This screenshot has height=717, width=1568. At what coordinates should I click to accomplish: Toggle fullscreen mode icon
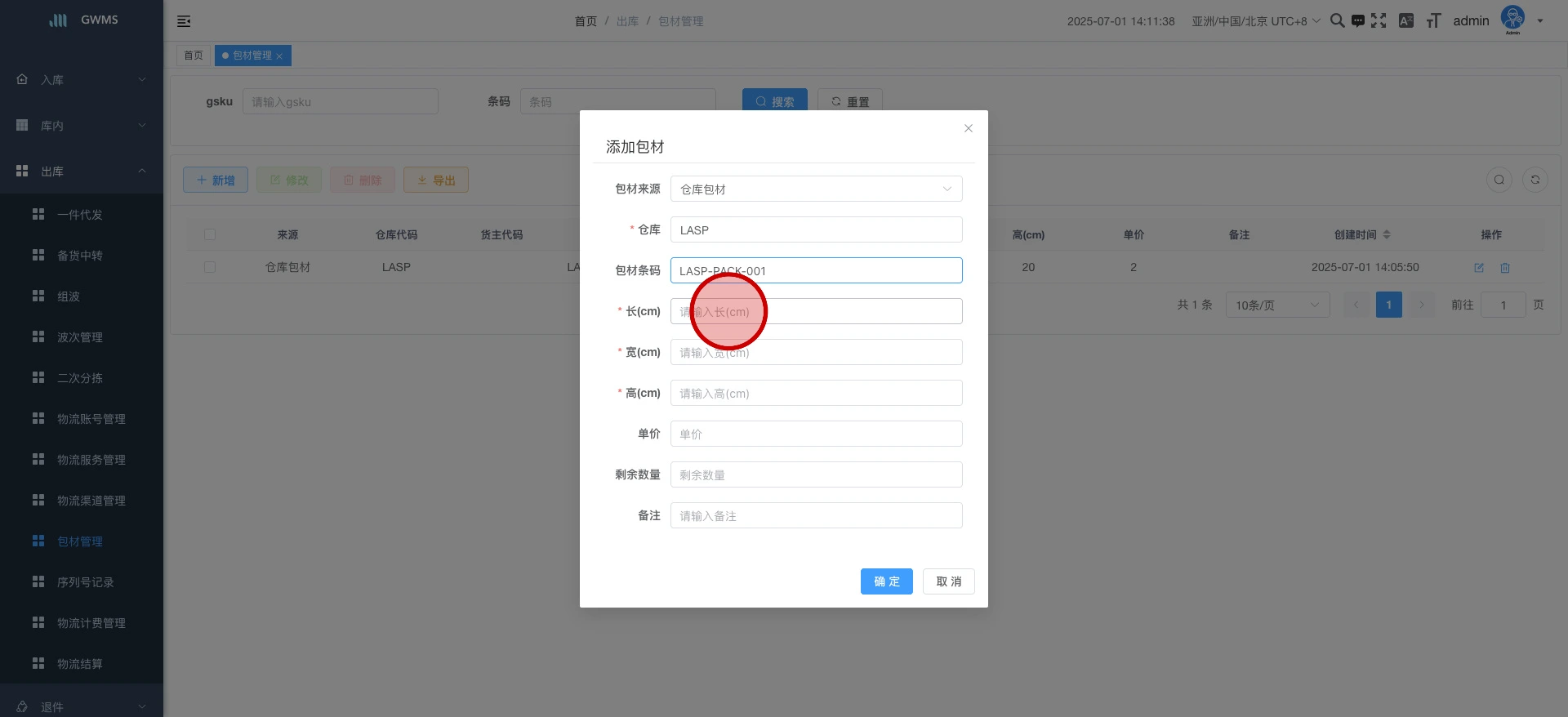1379,20
